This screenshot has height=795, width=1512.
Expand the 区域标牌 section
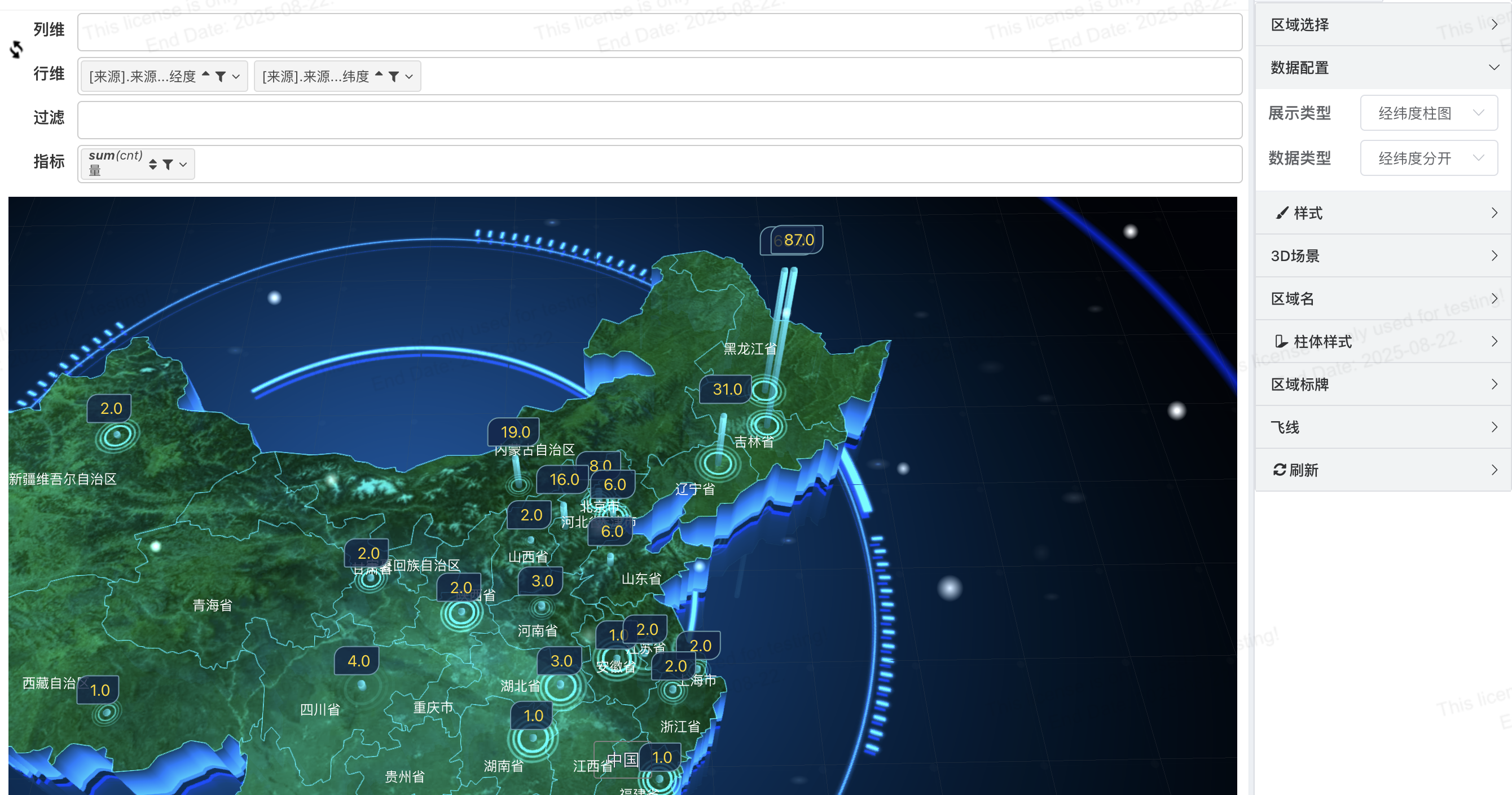coord(1383,385)
